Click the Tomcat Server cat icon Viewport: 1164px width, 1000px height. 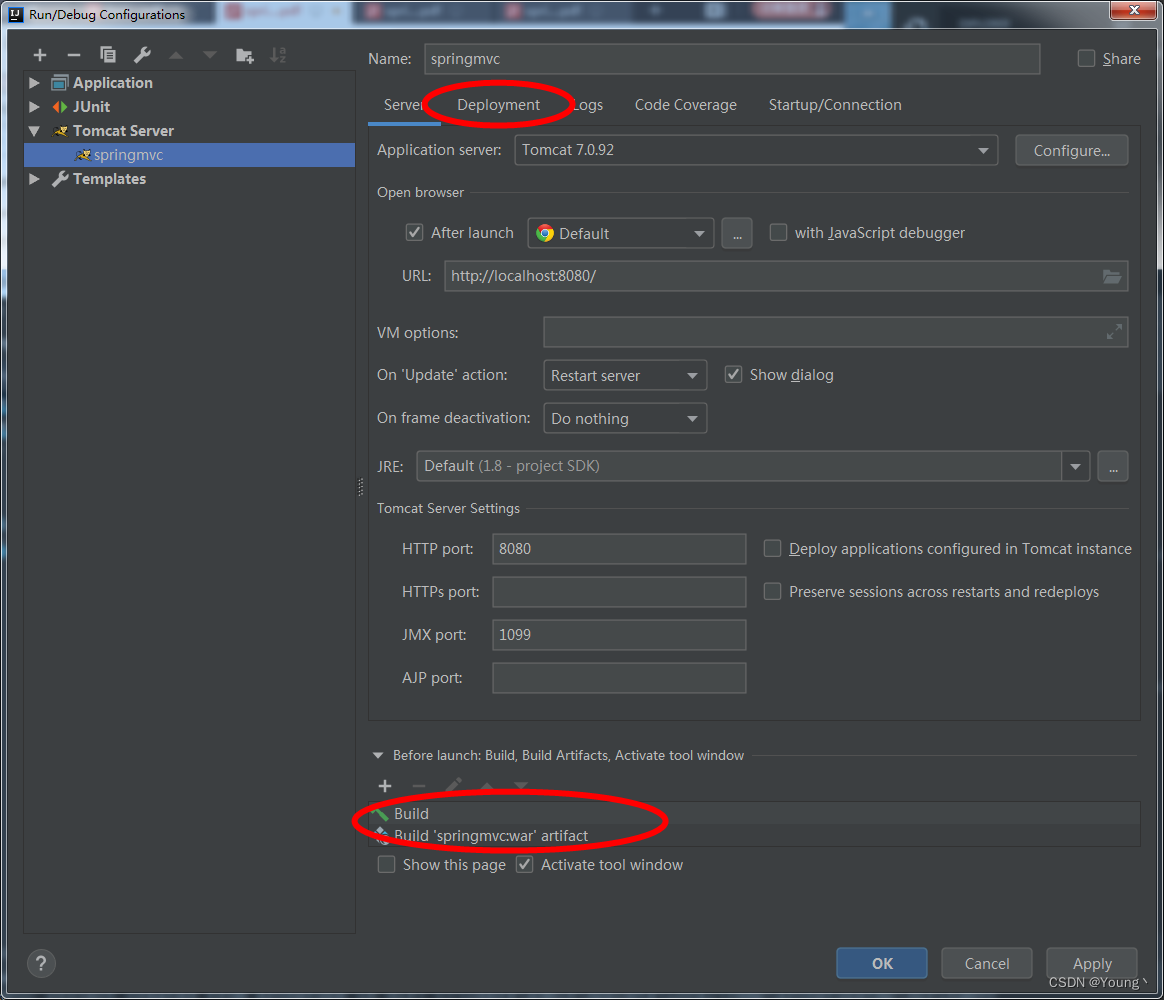coord(60,131)
